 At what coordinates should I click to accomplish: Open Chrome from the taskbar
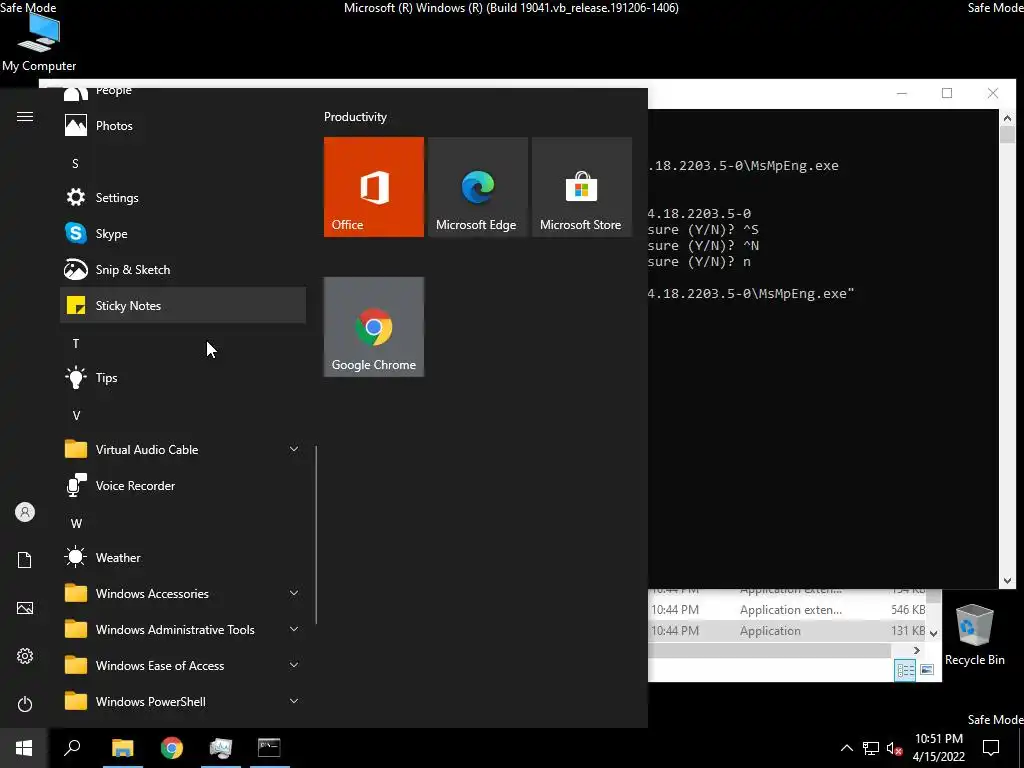click(172, 748)
